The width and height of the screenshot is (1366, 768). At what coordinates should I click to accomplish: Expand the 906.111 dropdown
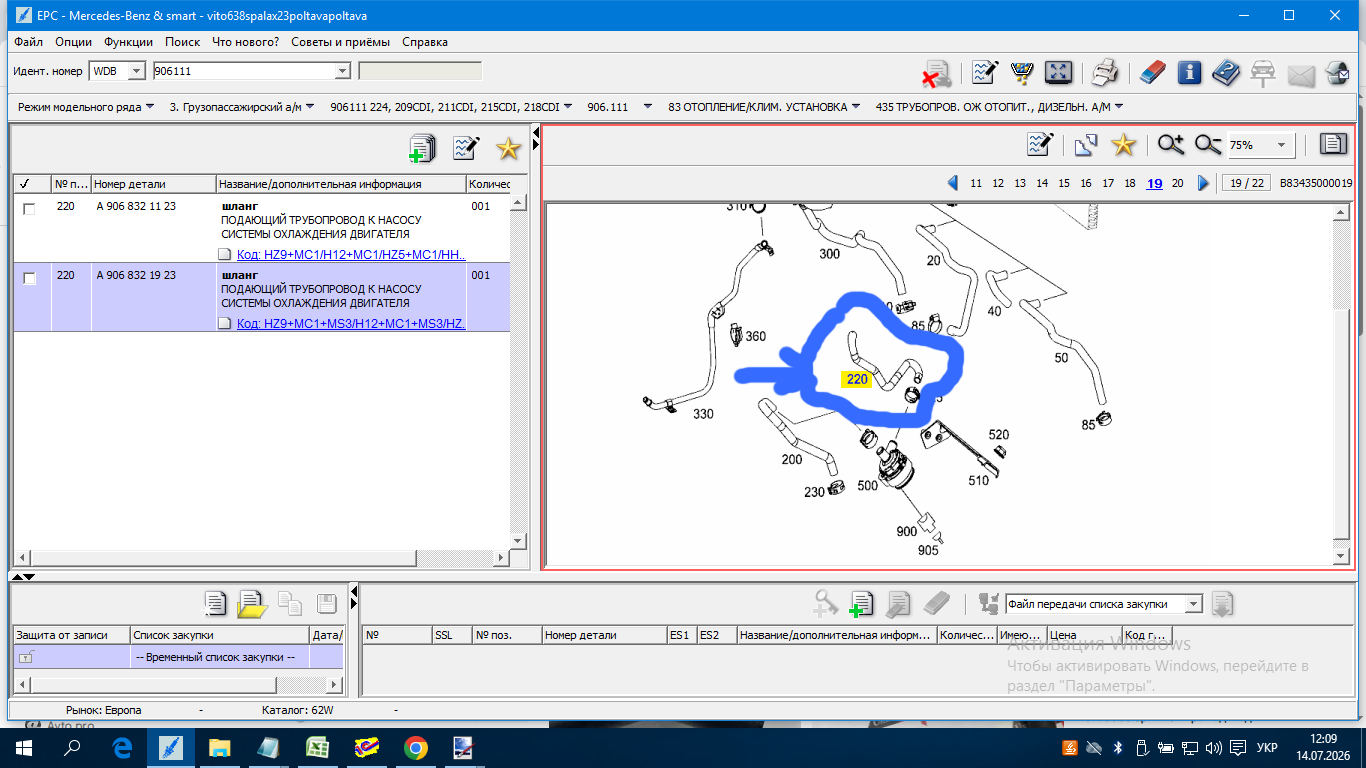(x=648, y=107)
